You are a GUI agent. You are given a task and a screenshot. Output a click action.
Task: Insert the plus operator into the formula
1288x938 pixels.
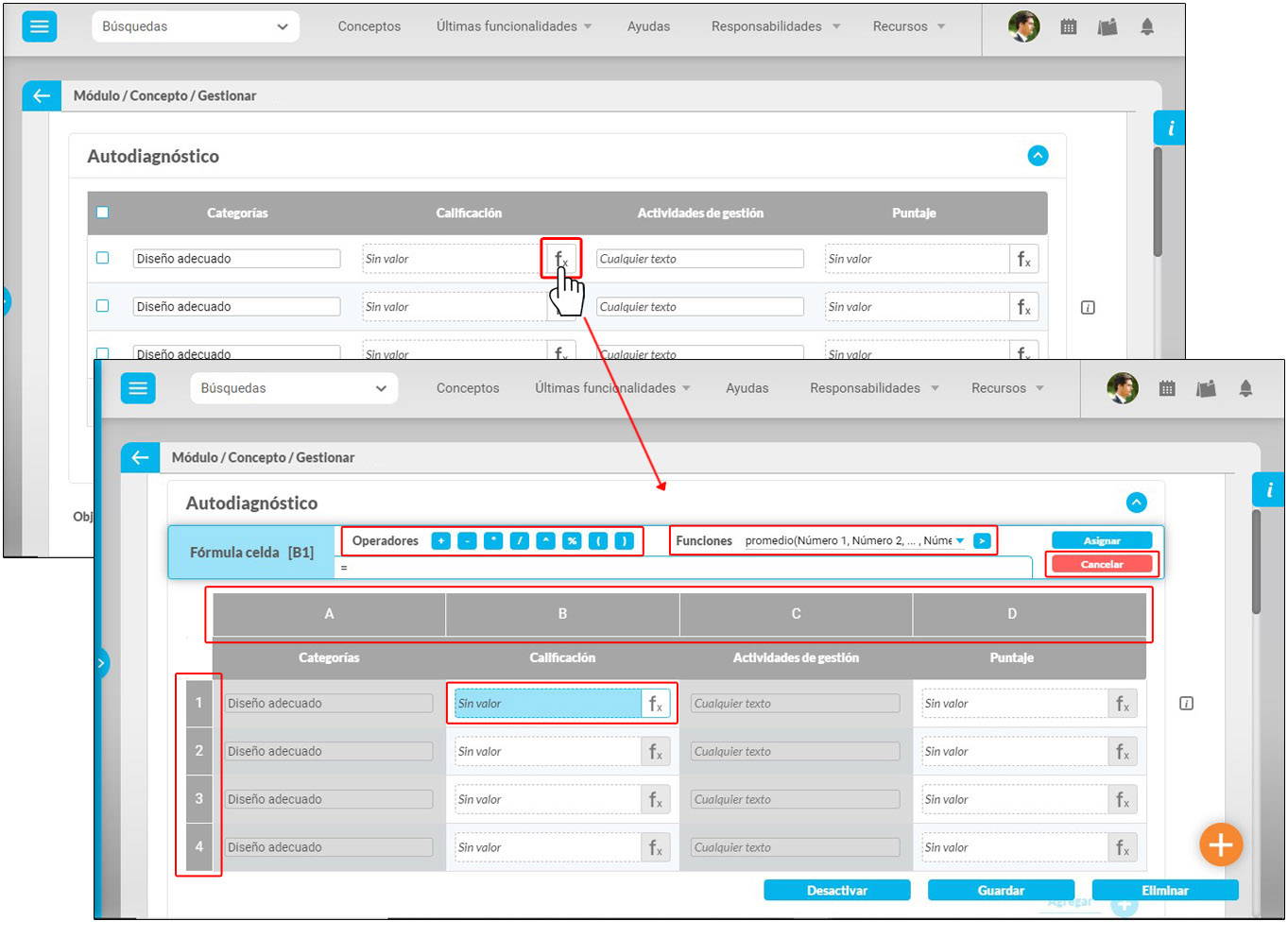[440, 541]
